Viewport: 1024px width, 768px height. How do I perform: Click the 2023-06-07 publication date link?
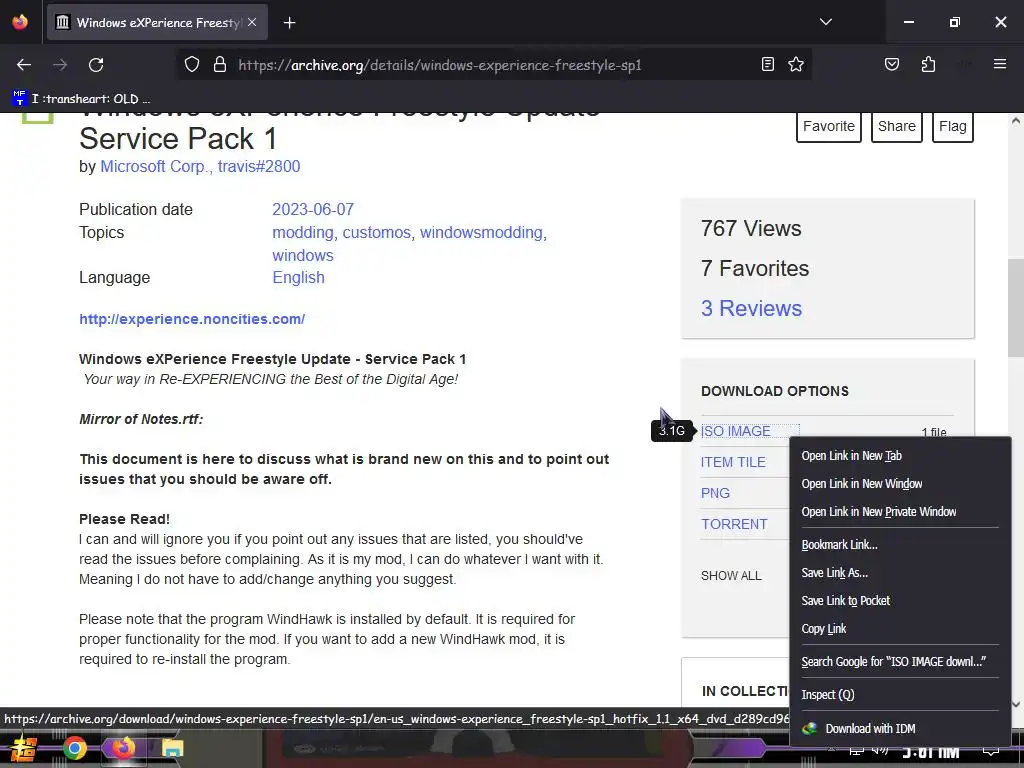(313, 210)
